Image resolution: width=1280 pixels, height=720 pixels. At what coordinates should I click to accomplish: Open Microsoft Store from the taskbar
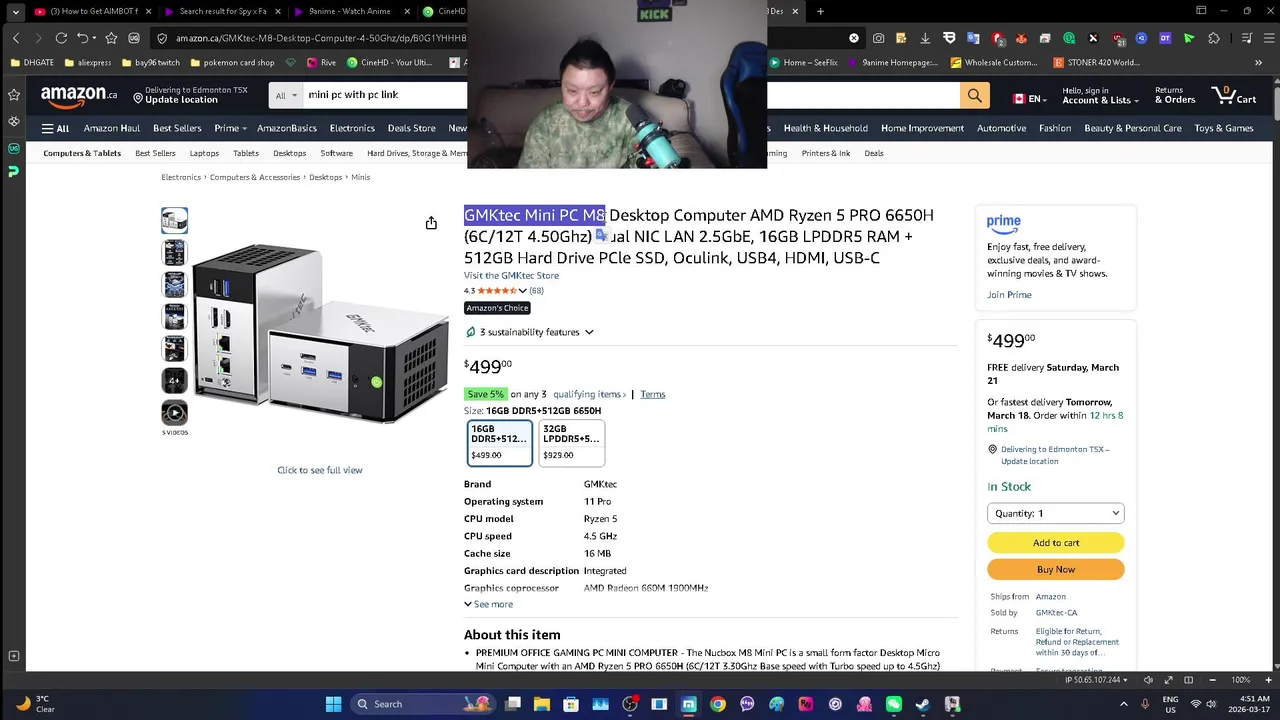pyautogui.click(x=571, y=704)
